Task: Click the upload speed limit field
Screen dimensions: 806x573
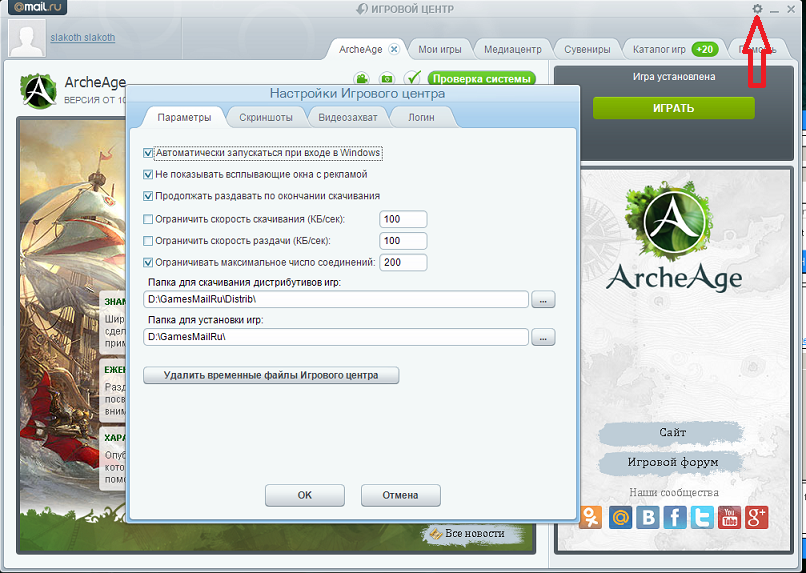Action: (x=403, y=241)
